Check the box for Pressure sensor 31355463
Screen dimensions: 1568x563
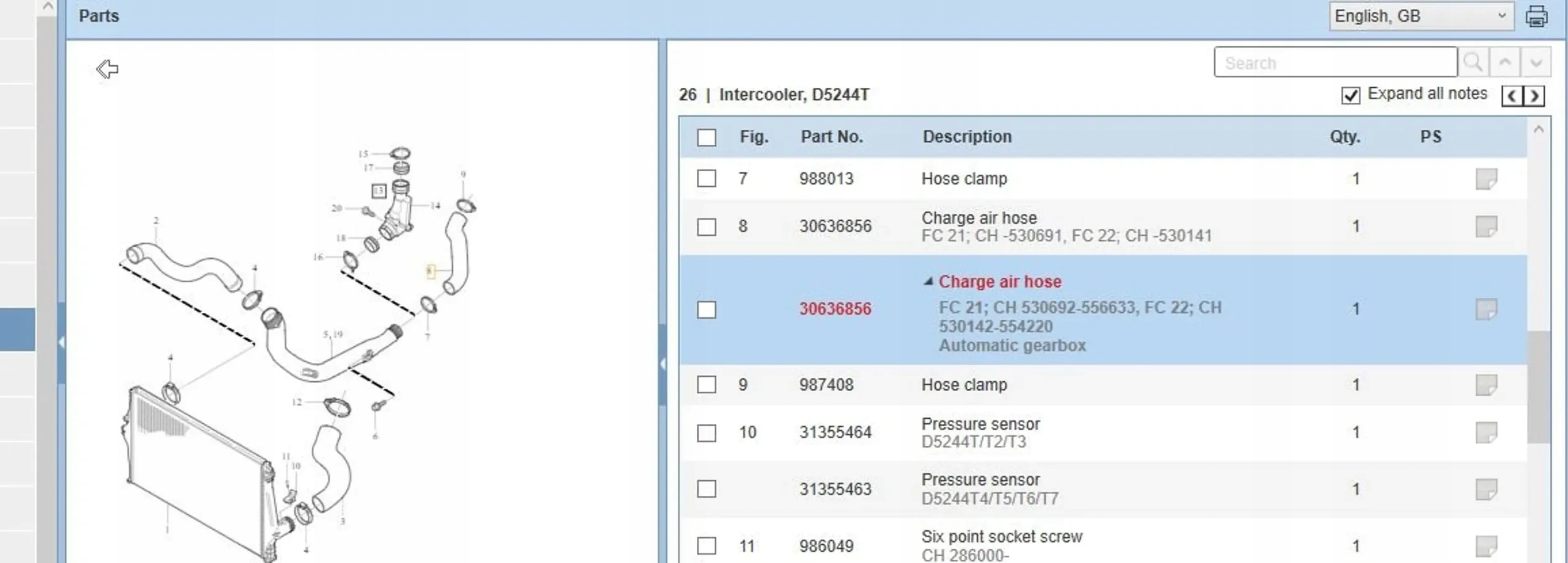(707, 489)
